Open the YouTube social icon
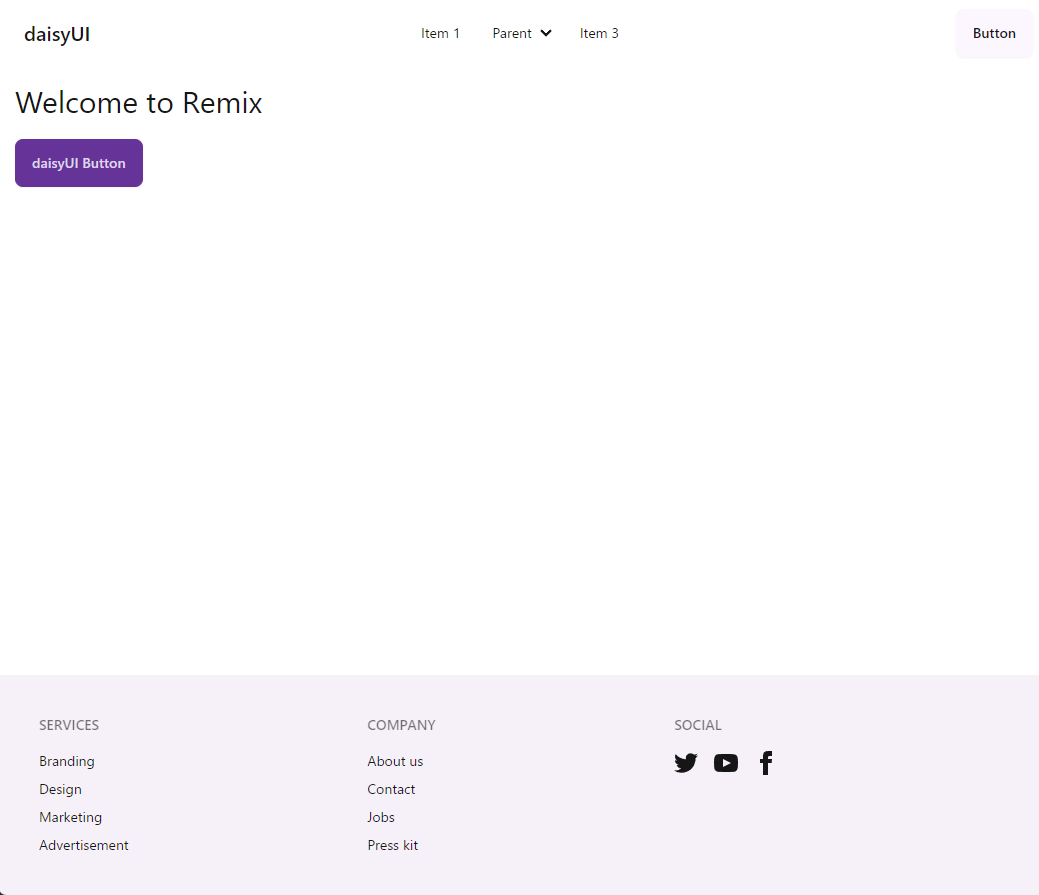 (726, 763)
